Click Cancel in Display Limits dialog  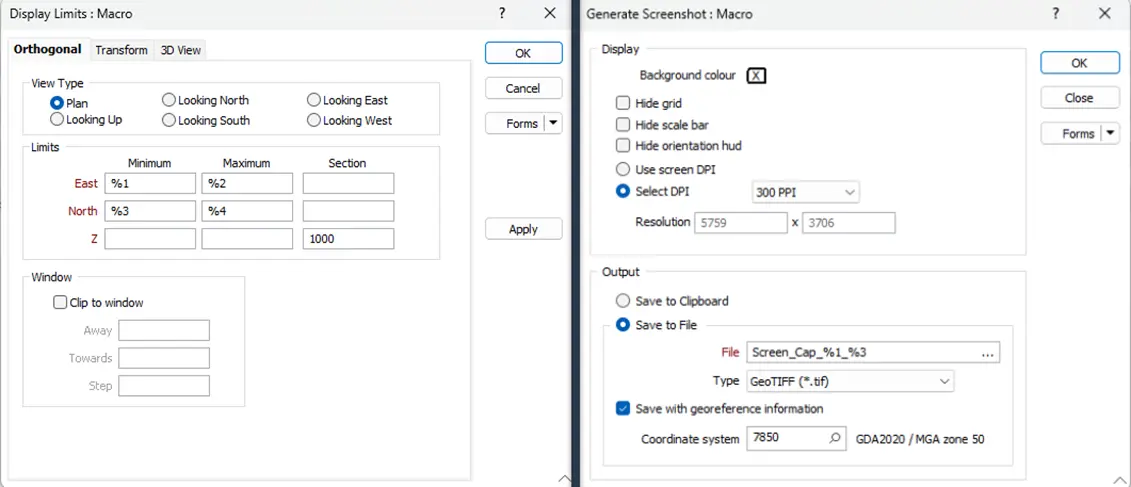524,88
